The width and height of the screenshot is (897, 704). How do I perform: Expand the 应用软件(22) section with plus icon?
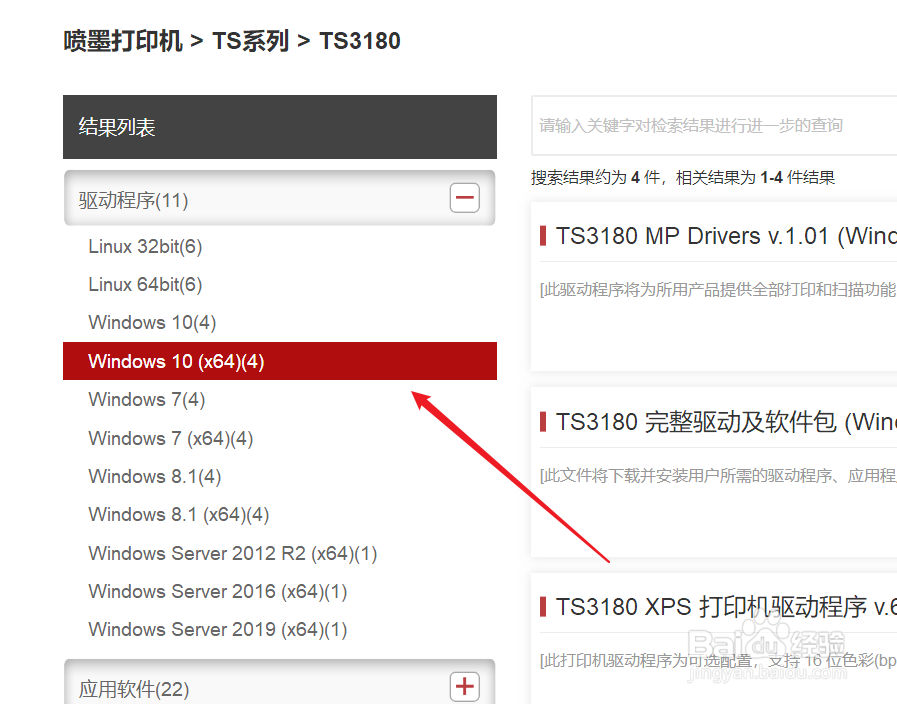465,686
